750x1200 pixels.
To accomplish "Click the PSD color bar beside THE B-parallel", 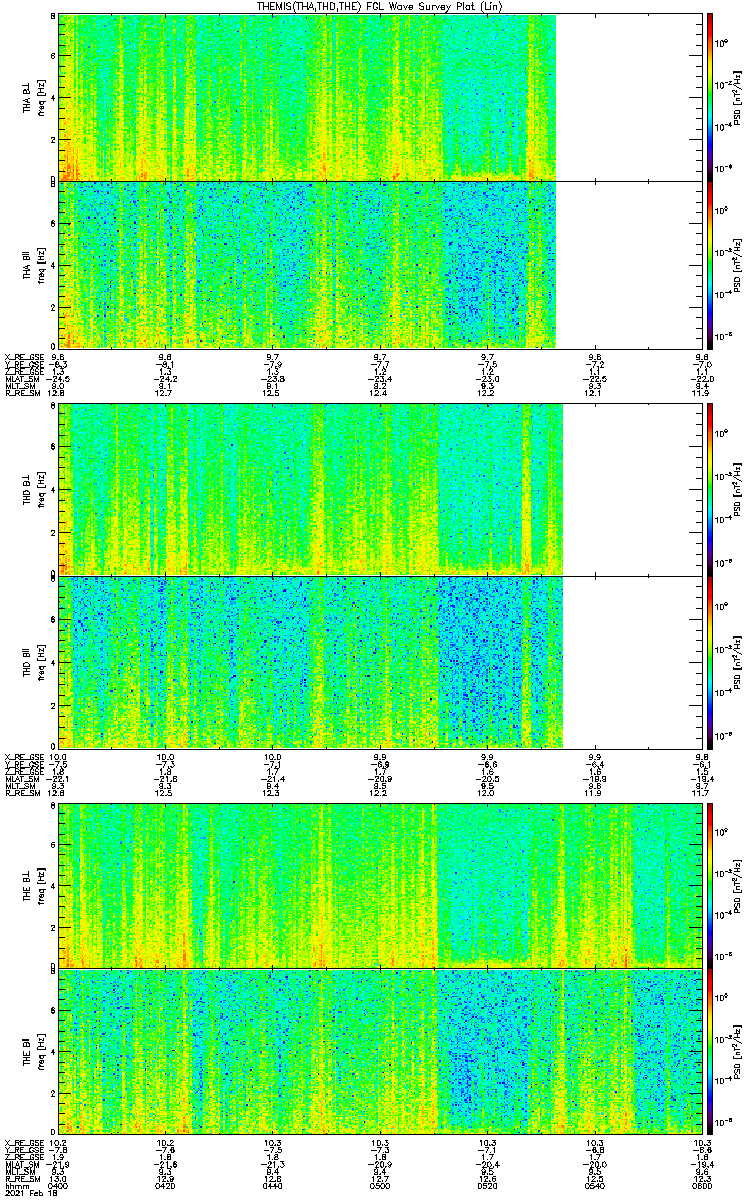I will (x=709, y=1052).
